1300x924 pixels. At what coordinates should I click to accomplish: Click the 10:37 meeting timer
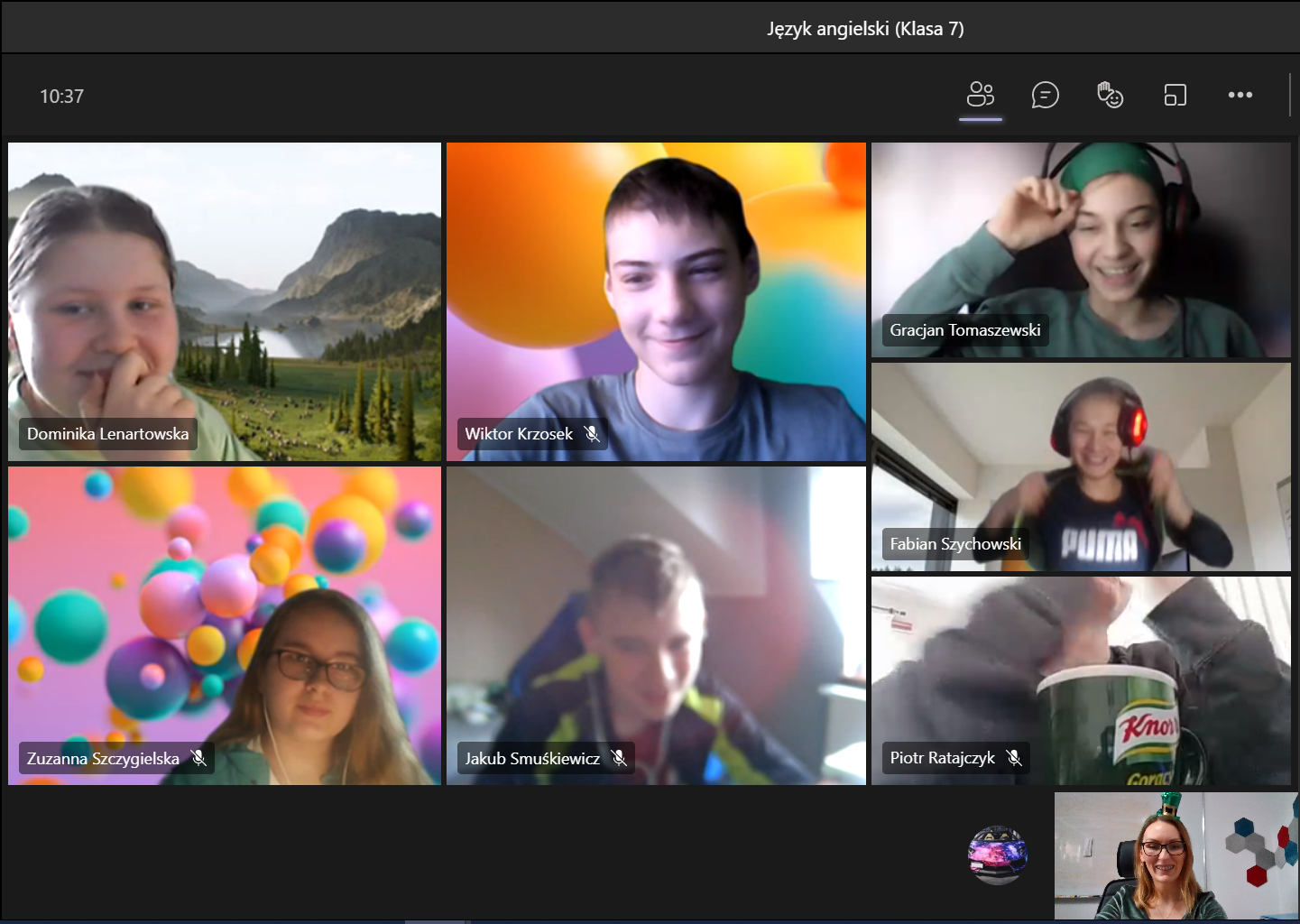point(61,97)
